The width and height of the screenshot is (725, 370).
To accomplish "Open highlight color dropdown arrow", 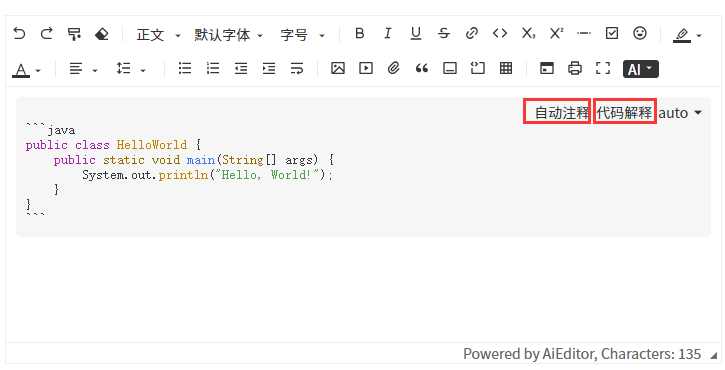I will (x=699, y=36).
